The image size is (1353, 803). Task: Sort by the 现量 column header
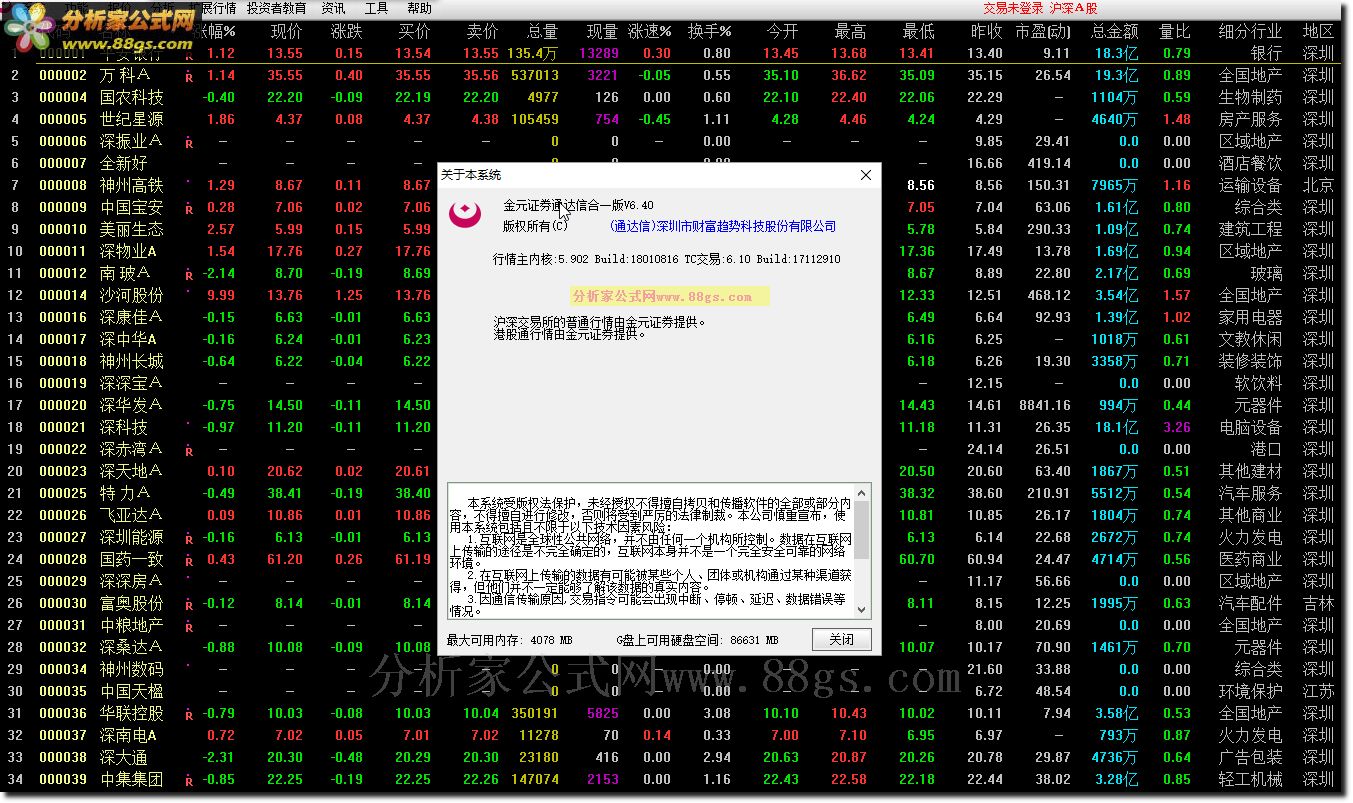(602, 32)
